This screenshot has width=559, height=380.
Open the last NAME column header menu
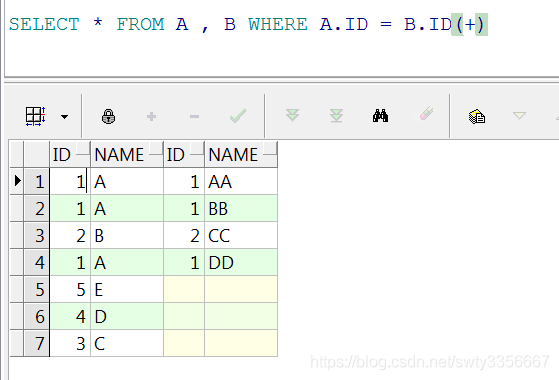click(x=270, y=148)
